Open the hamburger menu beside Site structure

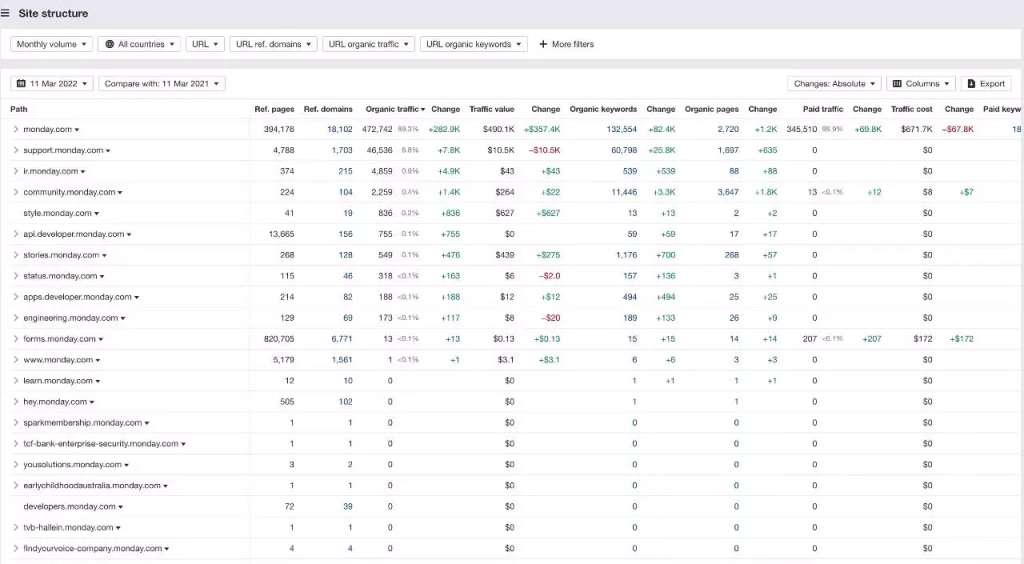pyautogui.click(x=5, y=13)
